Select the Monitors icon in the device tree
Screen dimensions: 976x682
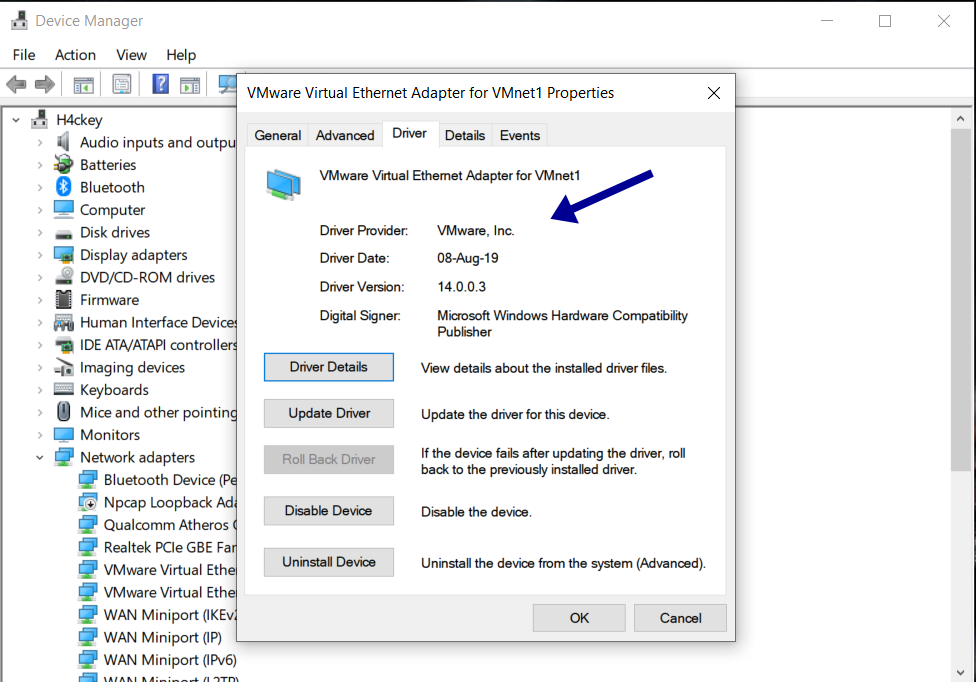63,434
